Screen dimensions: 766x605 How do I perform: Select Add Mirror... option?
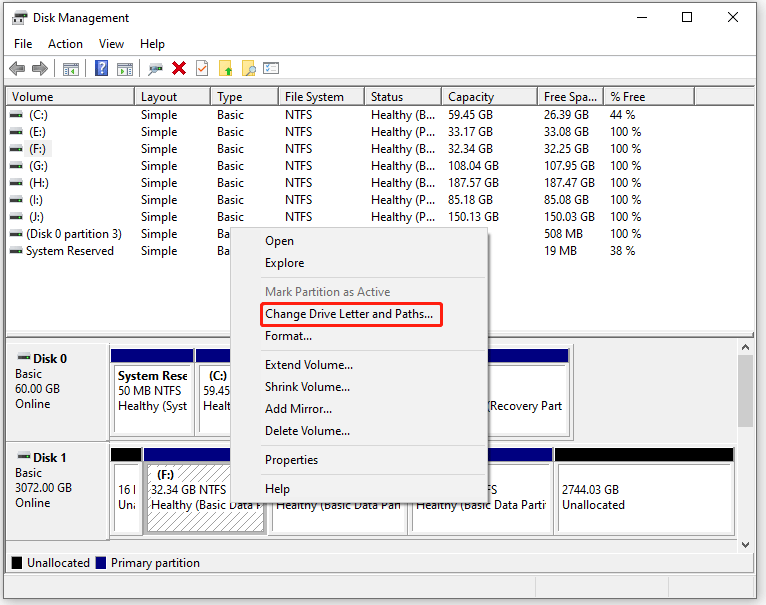point(359,409)
